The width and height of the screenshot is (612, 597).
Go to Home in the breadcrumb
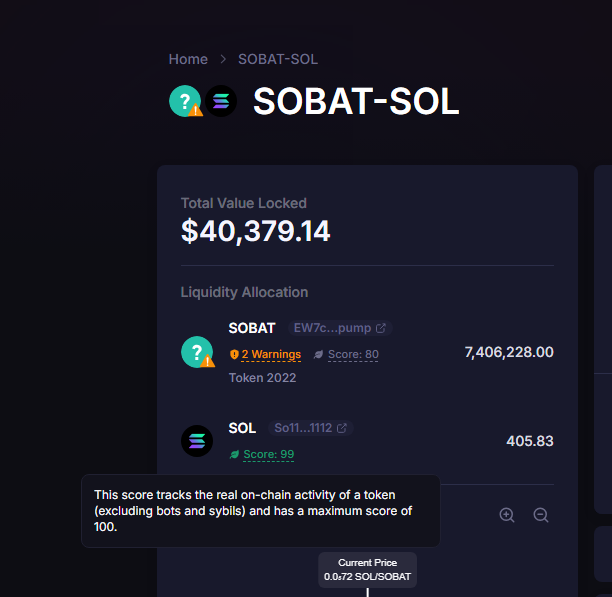tap(188, 59)
